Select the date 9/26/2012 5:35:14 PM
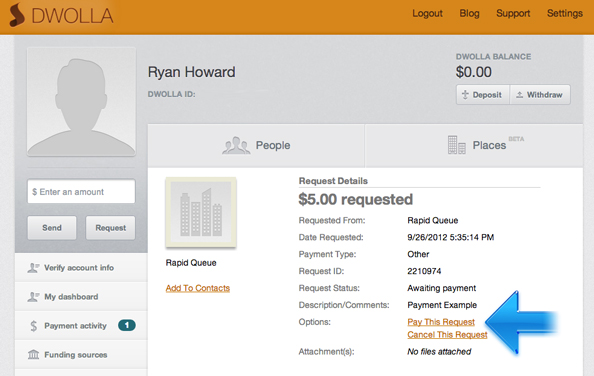Viewport: 594px width, 376px height. click(x=450, y=237)
